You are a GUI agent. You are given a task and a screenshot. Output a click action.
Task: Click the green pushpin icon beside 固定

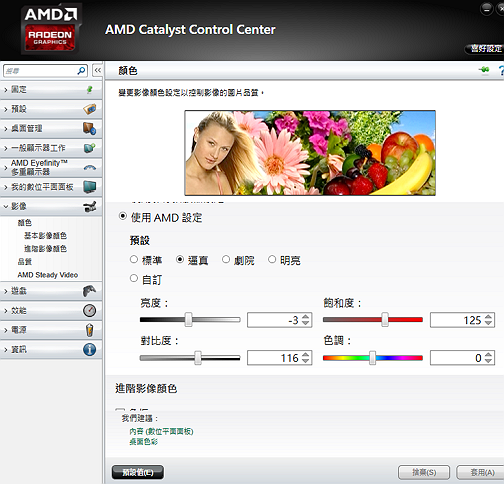(90, 89)
